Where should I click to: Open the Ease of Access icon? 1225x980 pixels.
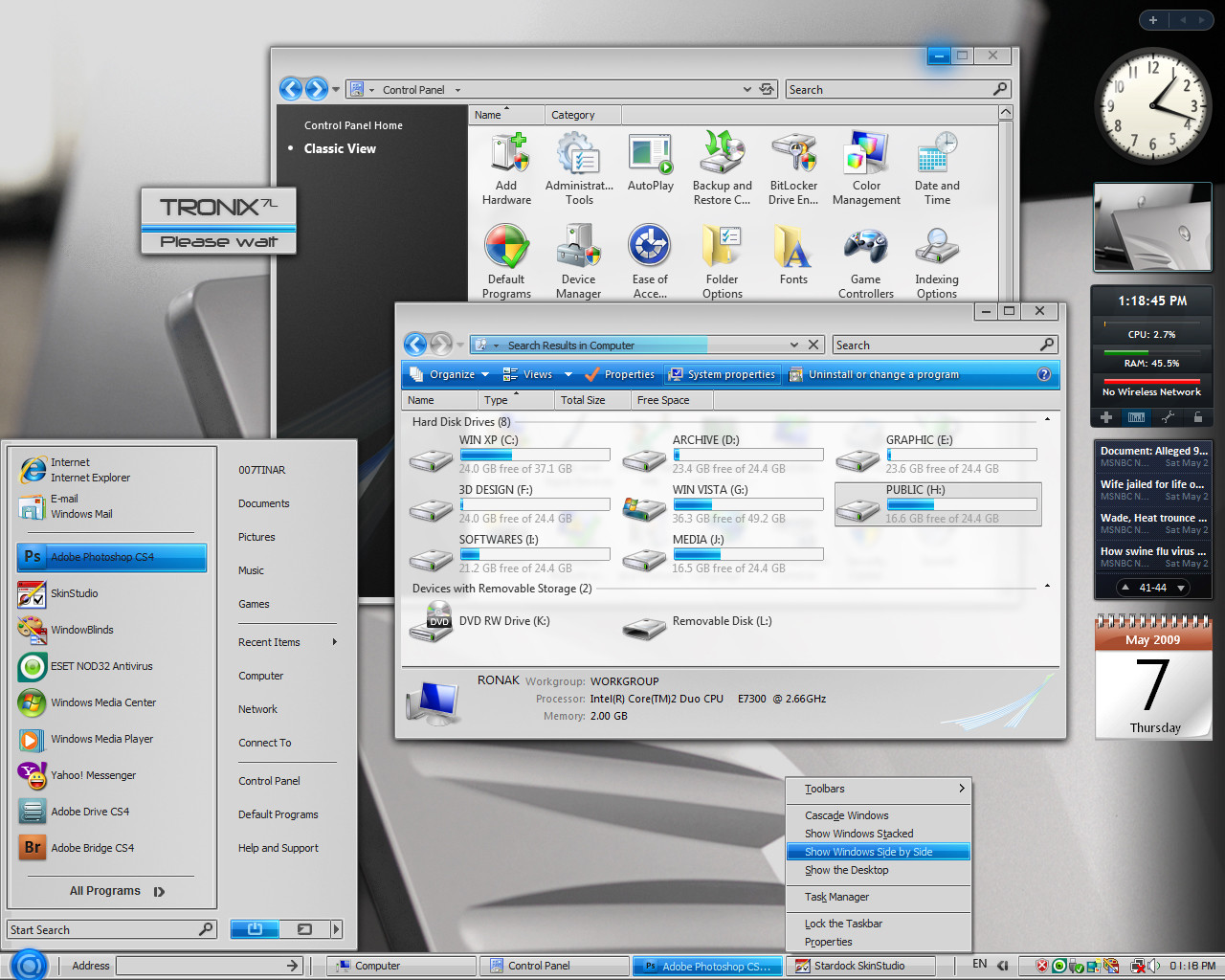click(650, 261)
